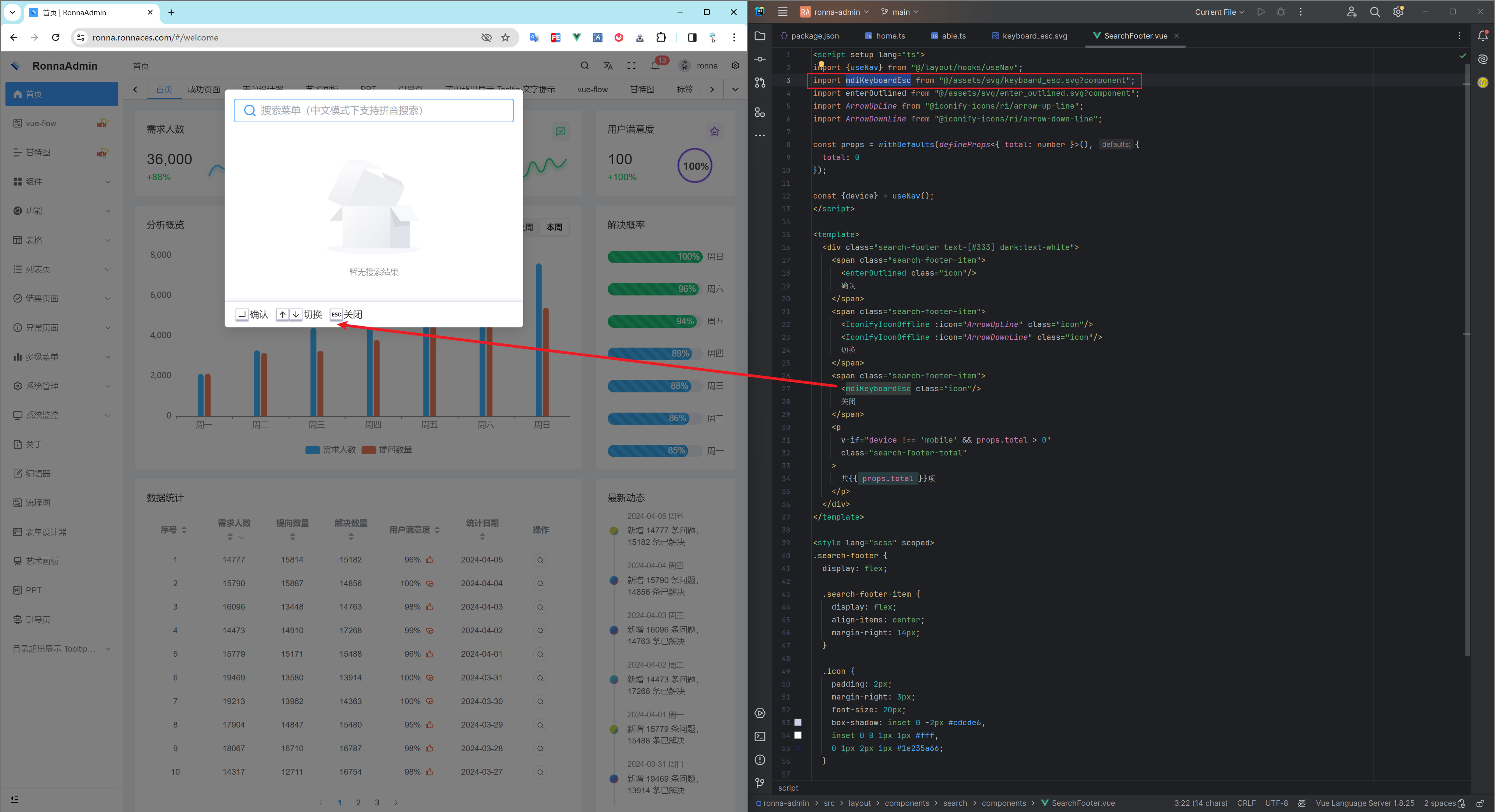Click CRLF line separator in status bar
Image resolution: width=1495 pixels, height=812 pixels.
(x=1246, y=803)
